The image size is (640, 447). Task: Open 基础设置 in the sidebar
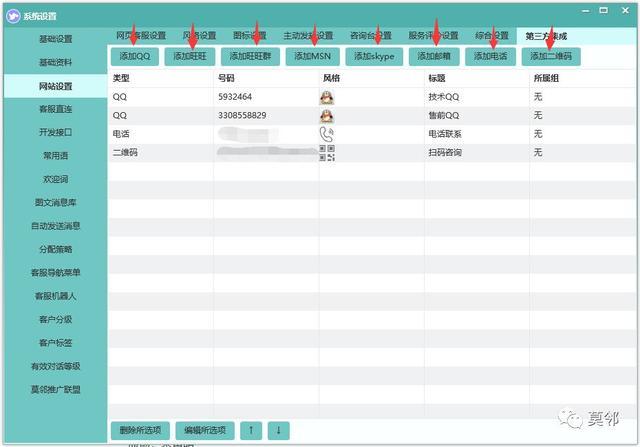[56, 39]
